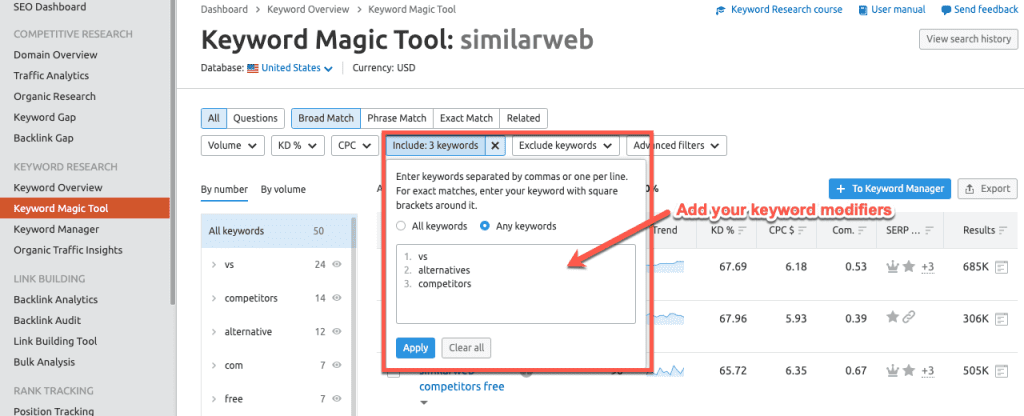The height and width of the screenshot is (416, 1024).
Task: Open the Volume filter dropdown
Action: click(x=232, y=145)
